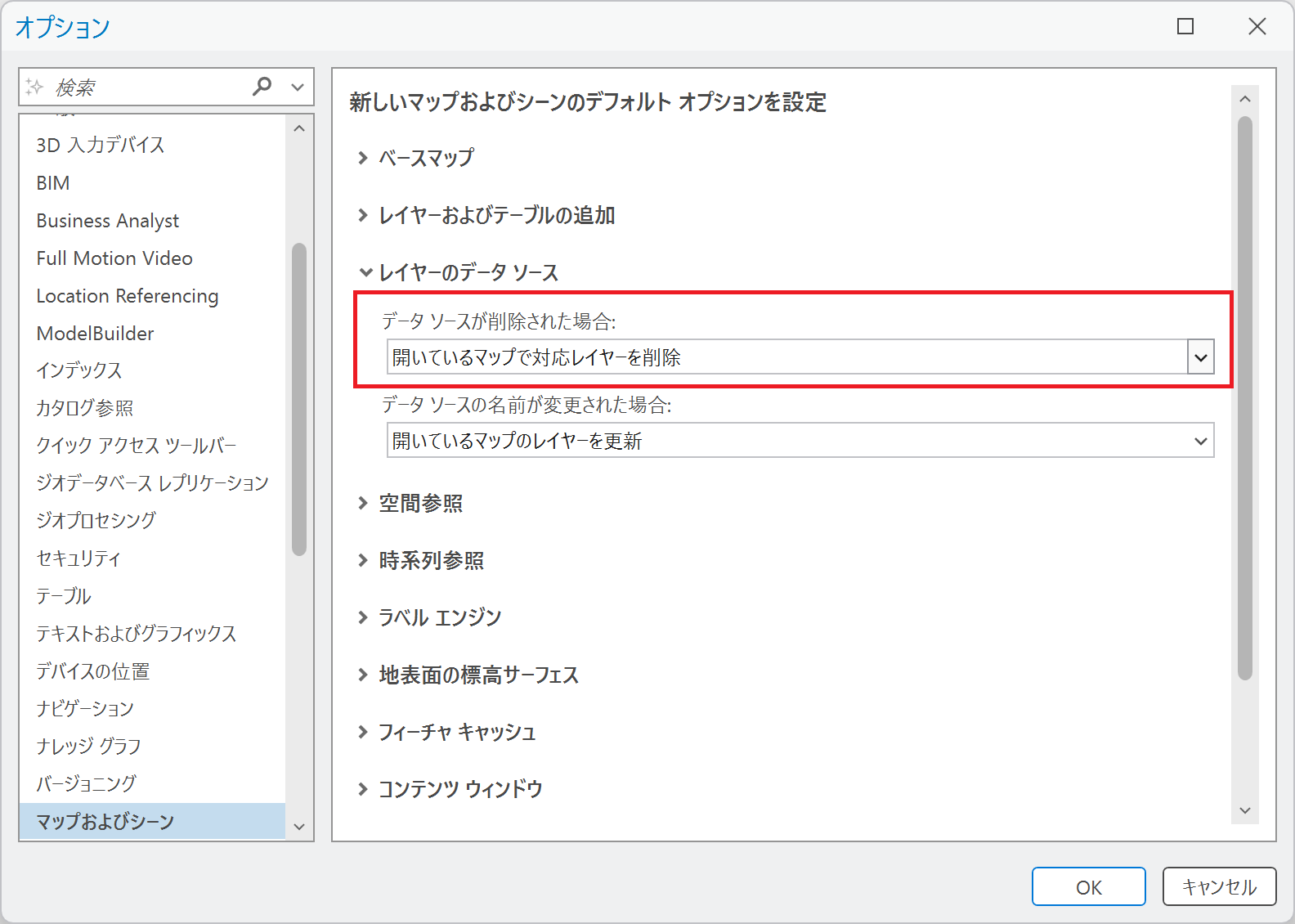
Task: Expand the コンテンツ ウィンドウ section
Action: pyautogui.click(x=363, y=789)
